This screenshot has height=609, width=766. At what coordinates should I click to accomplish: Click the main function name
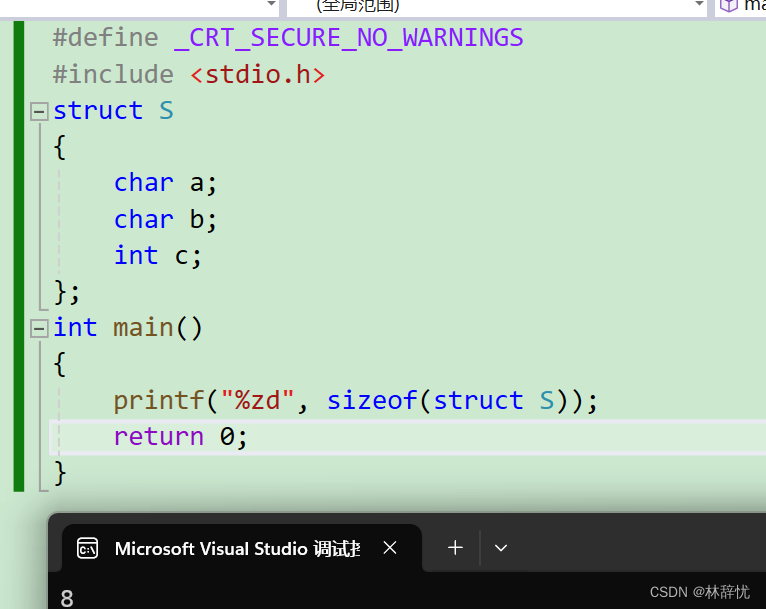143,328
